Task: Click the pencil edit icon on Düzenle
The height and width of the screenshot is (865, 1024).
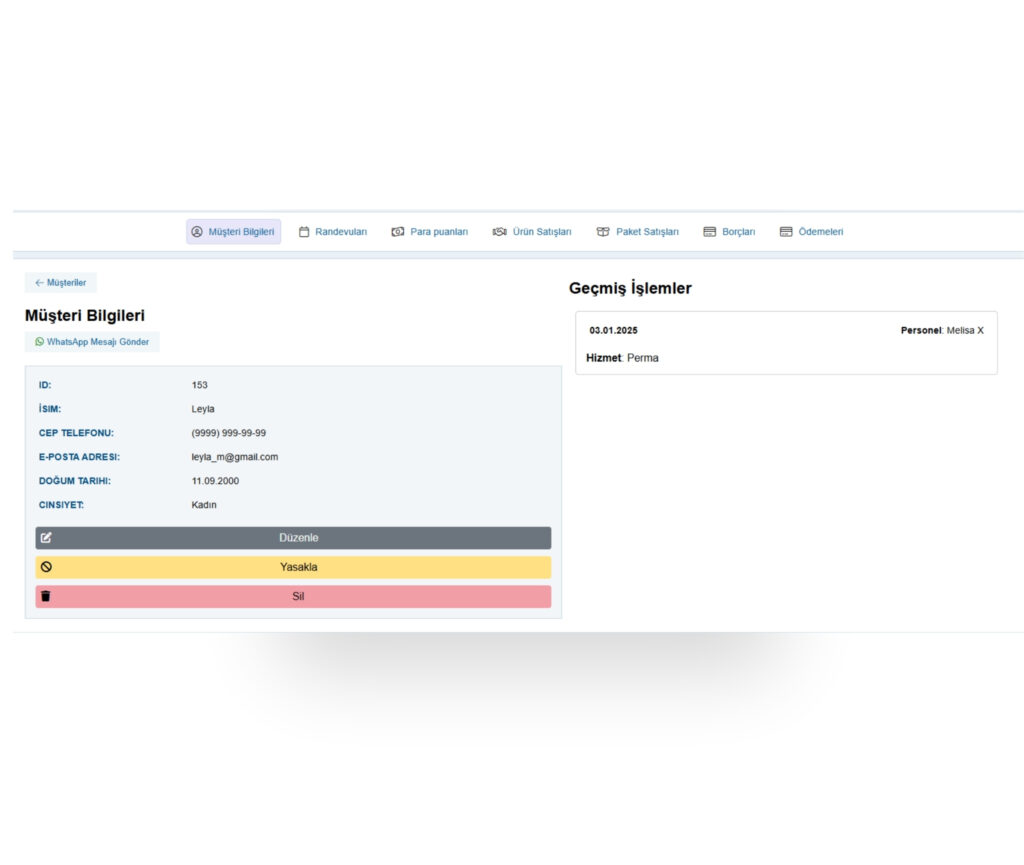Action: pyautogui.click(x=46, y=538)
